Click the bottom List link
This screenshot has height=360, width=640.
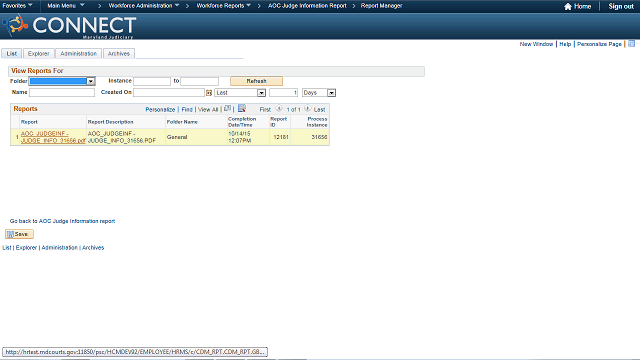(7, 248)
